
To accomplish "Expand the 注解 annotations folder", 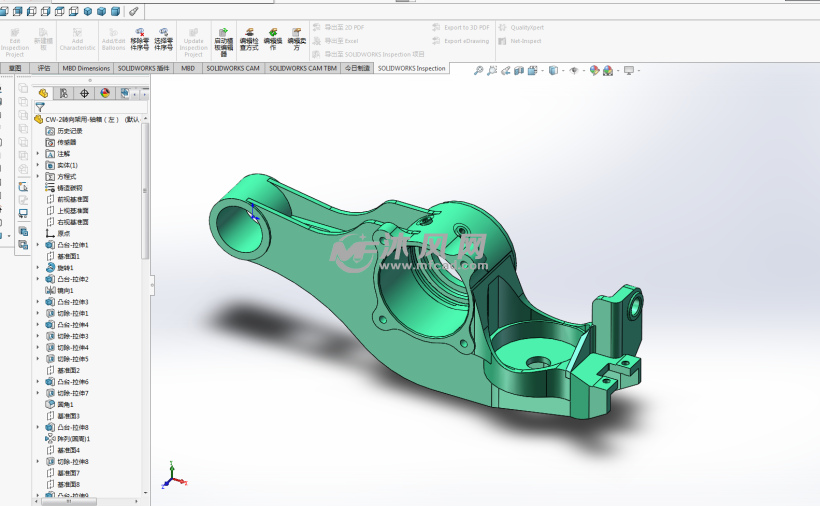I will click(38, 154).
